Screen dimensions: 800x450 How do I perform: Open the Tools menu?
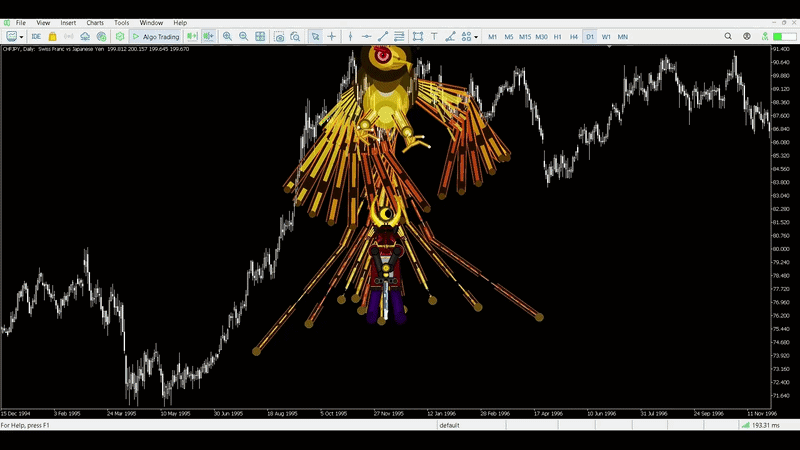121,23
